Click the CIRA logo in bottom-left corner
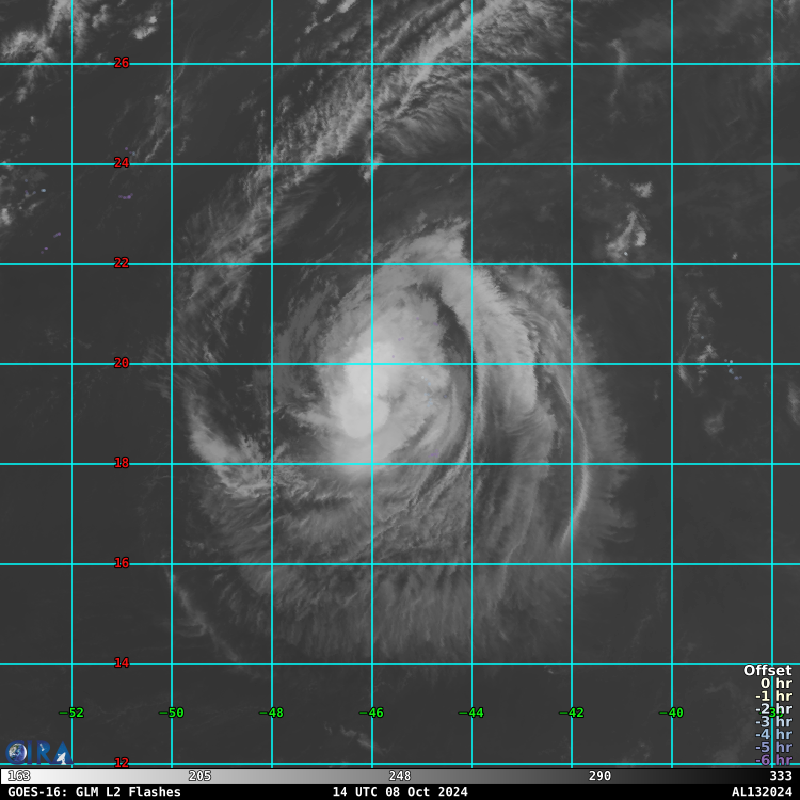This screenshot has width=800, height=800. 38,752
